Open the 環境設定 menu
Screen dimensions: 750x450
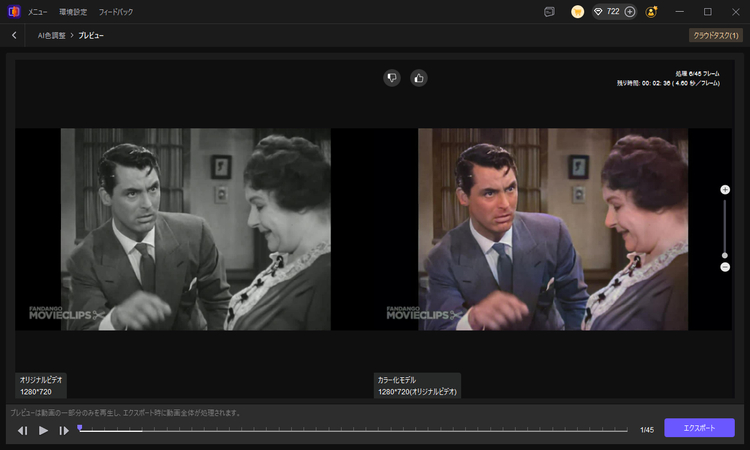click(x=73, y=12)
